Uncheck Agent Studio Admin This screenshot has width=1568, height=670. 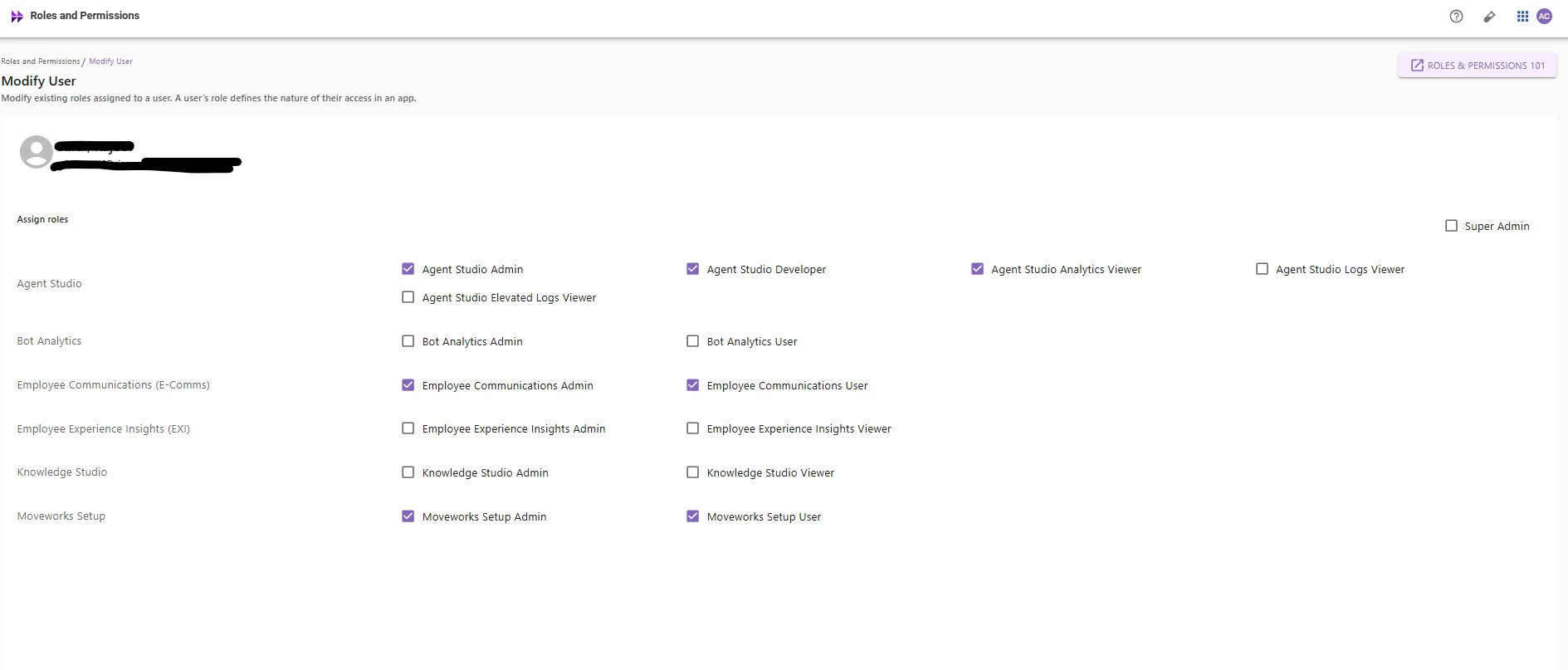[x=408, y=269]
